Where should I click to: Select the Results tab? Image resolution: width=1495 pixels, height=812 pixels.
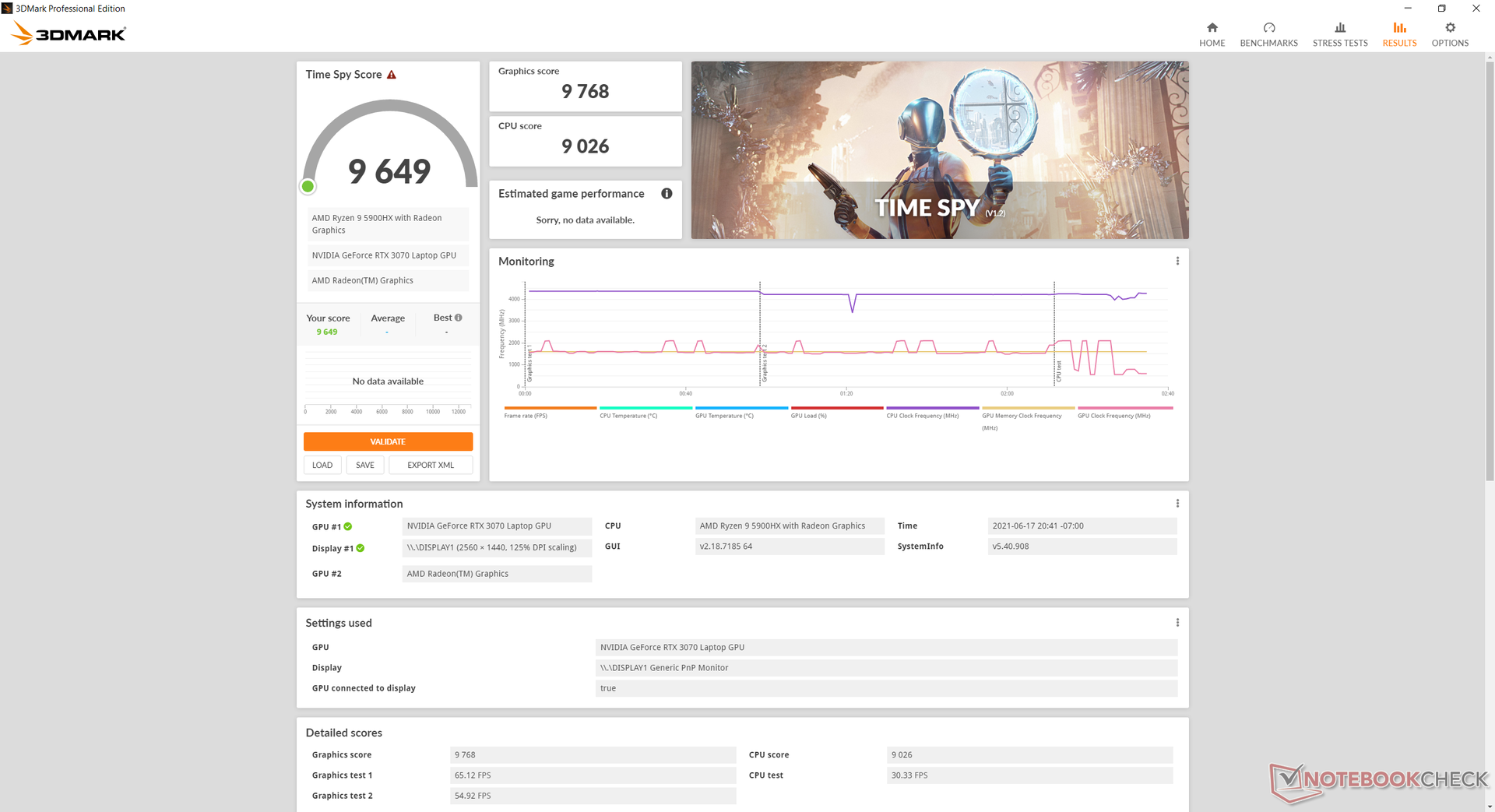coord(1399,34)
